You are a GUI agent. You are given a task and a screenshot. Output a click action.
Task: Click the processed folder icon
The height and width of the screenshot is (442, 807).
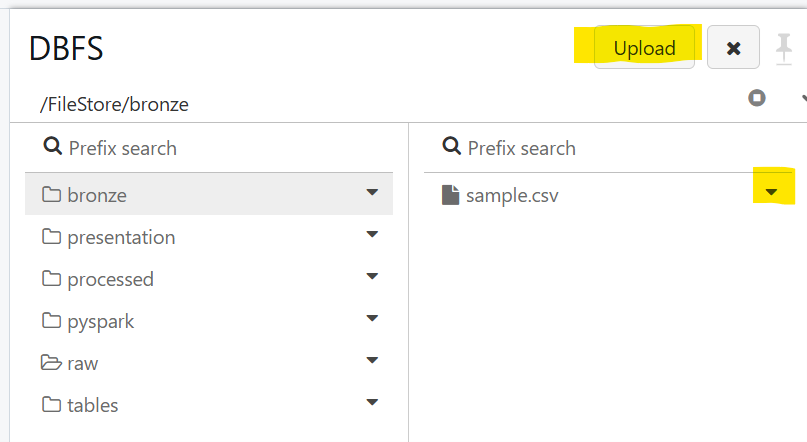pos(51,279)
